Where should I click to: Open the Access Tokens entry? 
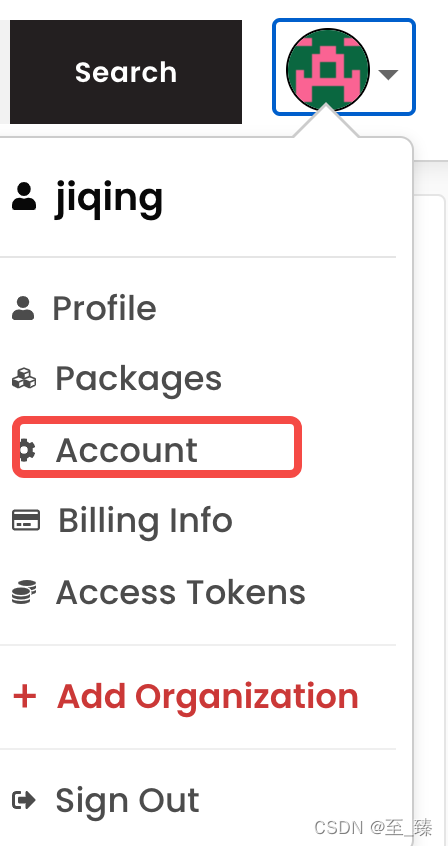point(181,592)
